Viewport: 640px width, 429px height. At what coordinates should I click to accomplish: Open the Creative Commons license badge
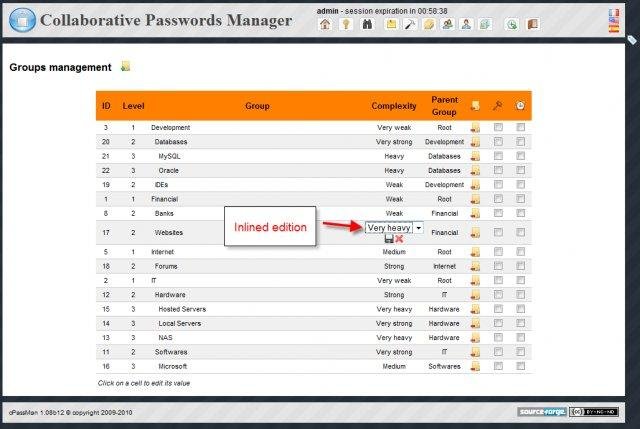click(594, 411)
